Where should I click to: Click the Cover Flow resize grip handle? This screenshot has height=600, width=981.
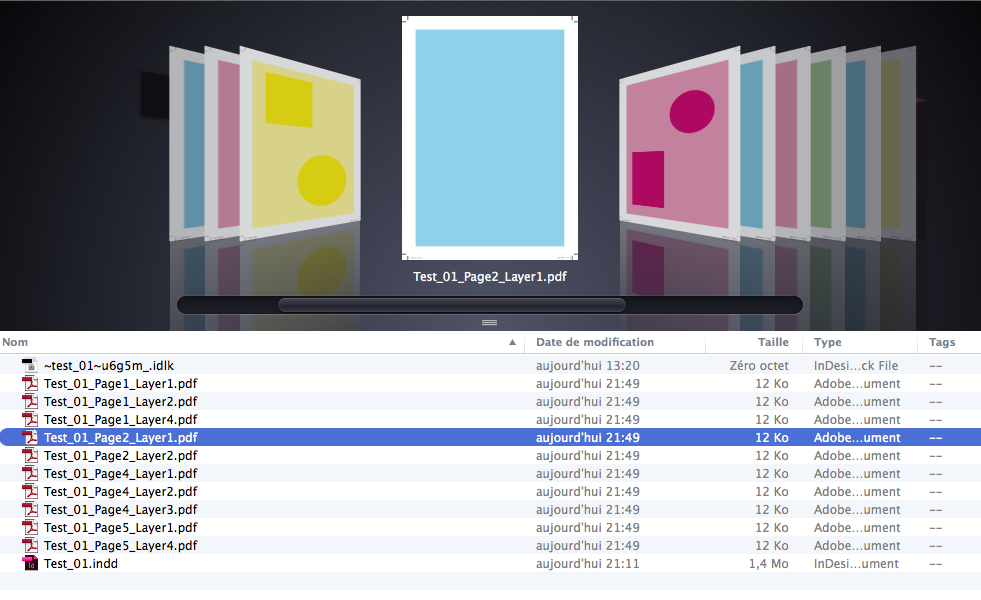489,322
